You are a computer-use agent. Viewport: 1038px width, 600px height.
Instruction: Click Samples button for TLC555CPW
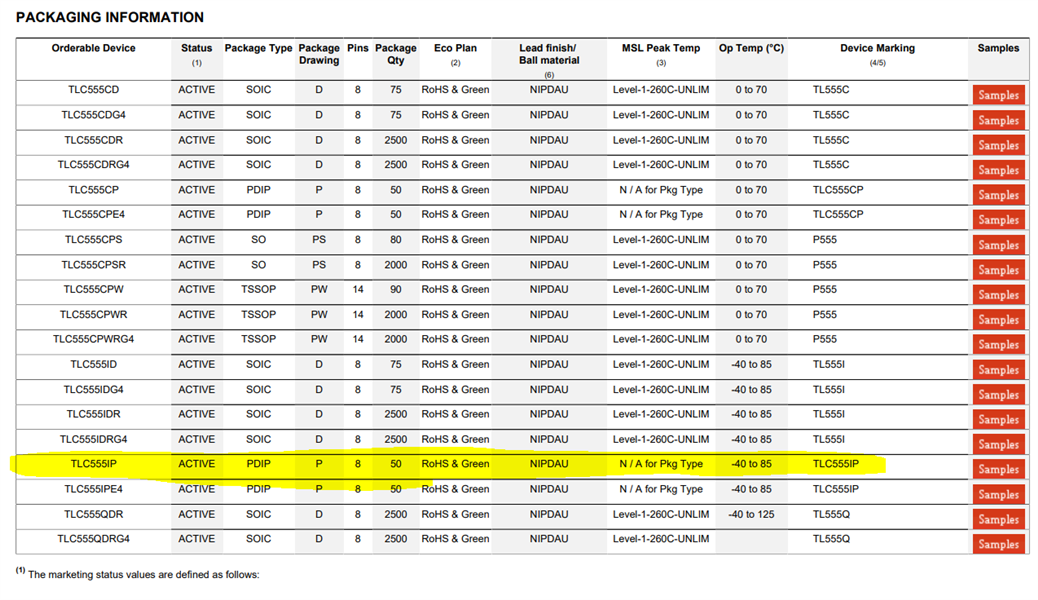(998, 295)
